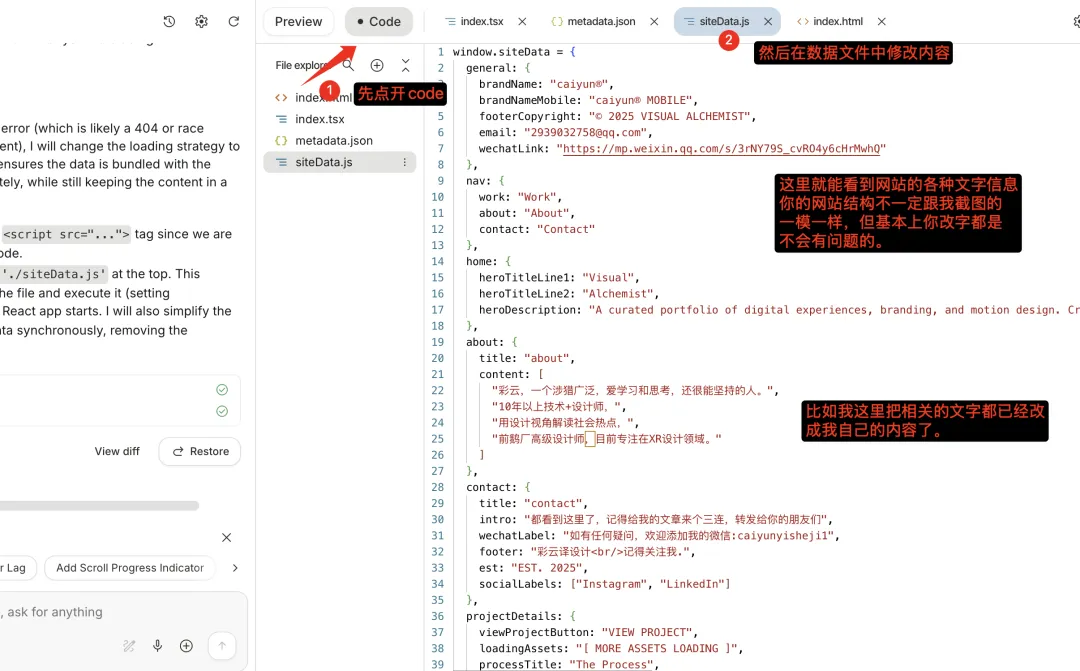Click the refresh arrow icon
This screenshot has width=1080, height=671.
tap(234, 21)
